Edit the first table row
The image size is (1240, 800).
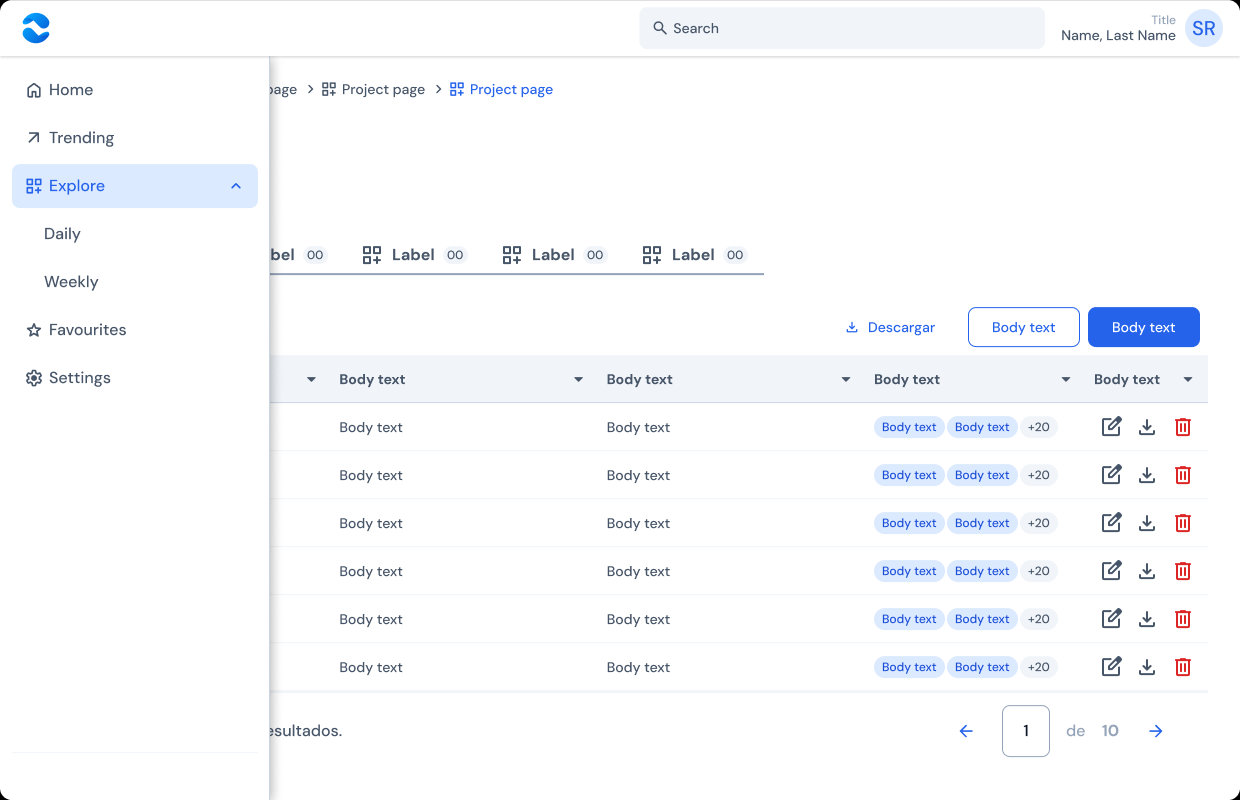click(x=1111, y=427)
